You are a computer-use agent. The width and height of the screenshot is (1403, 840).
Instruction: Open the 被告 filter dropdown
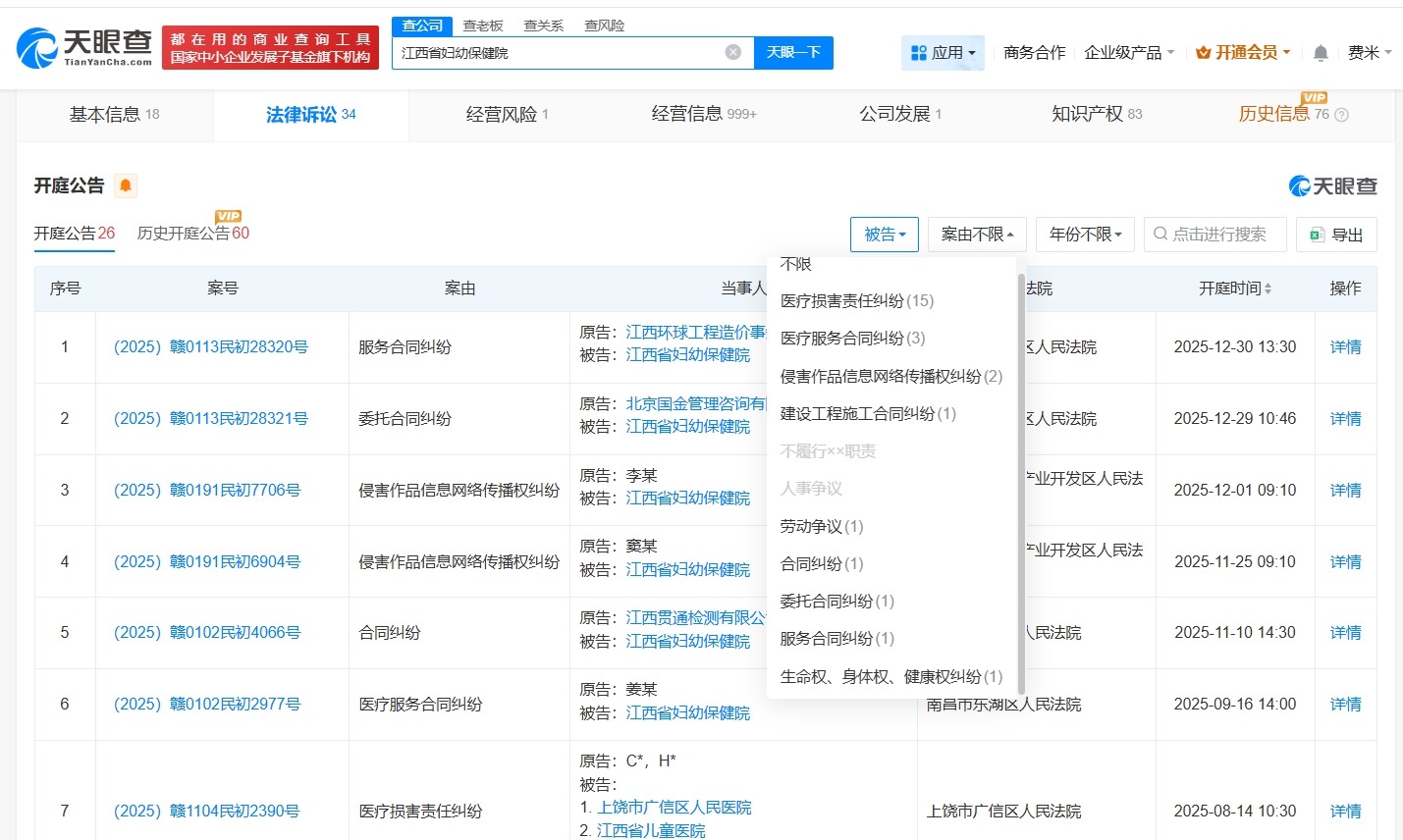click(884, 235)
